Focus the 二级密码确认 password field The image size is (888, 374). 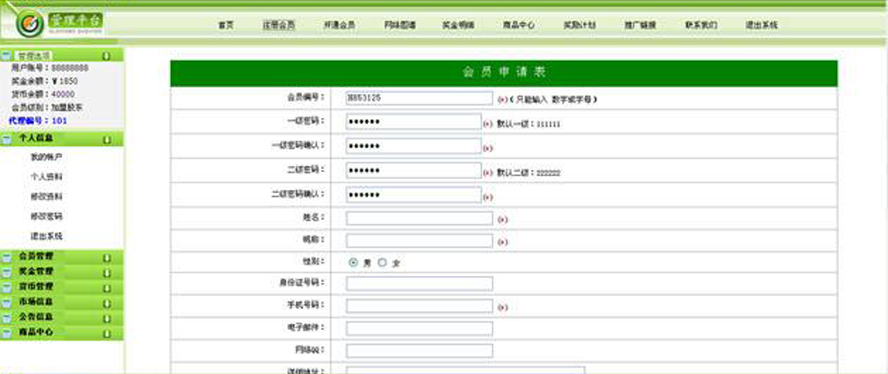click(413, 195)
